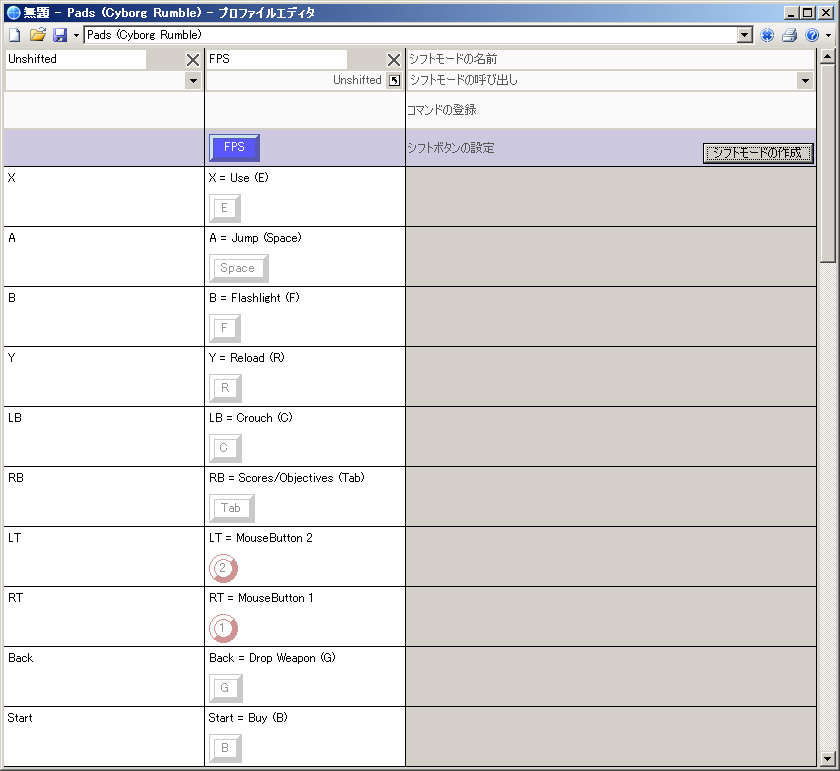This screenshot has width=840, height=771.
Task: Click the blue globe icon in the toolbar
Action: pos(767,35)
